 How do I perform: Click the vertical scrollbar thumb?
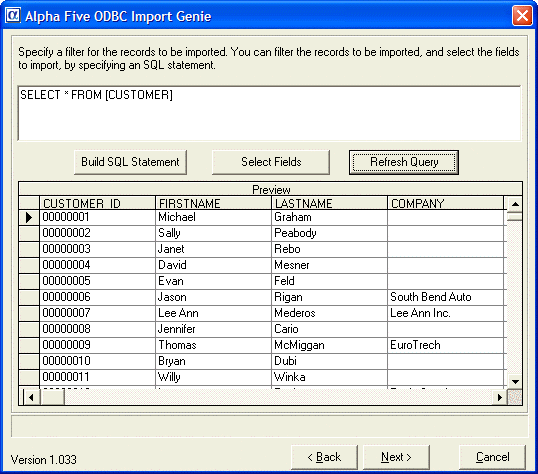(x=515, y=216)
